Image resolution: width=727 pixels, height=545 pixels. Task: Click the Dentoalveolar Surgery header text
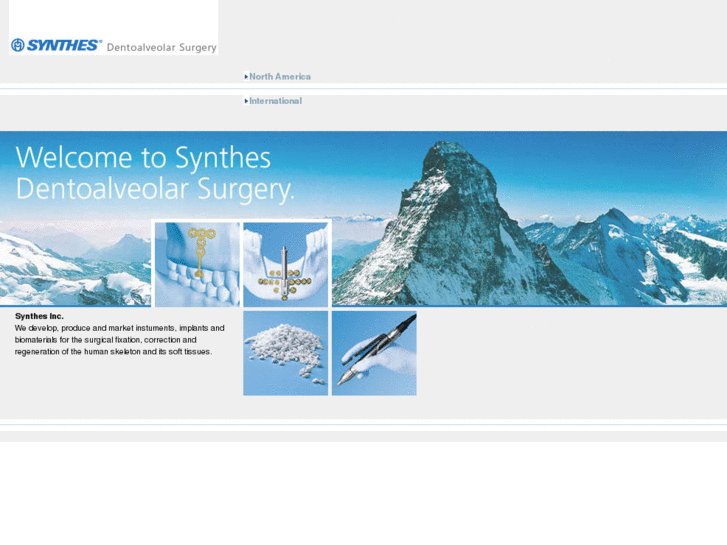(x=161, y=47)
